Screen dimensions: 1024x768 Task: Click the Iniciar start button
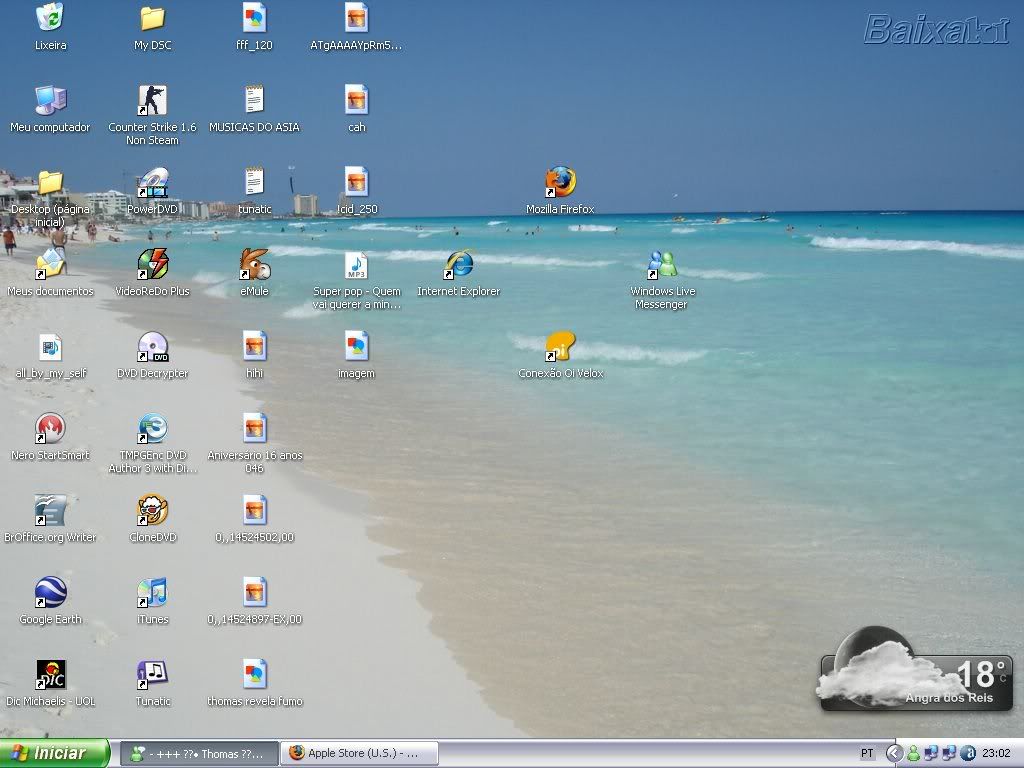(54, 753)
